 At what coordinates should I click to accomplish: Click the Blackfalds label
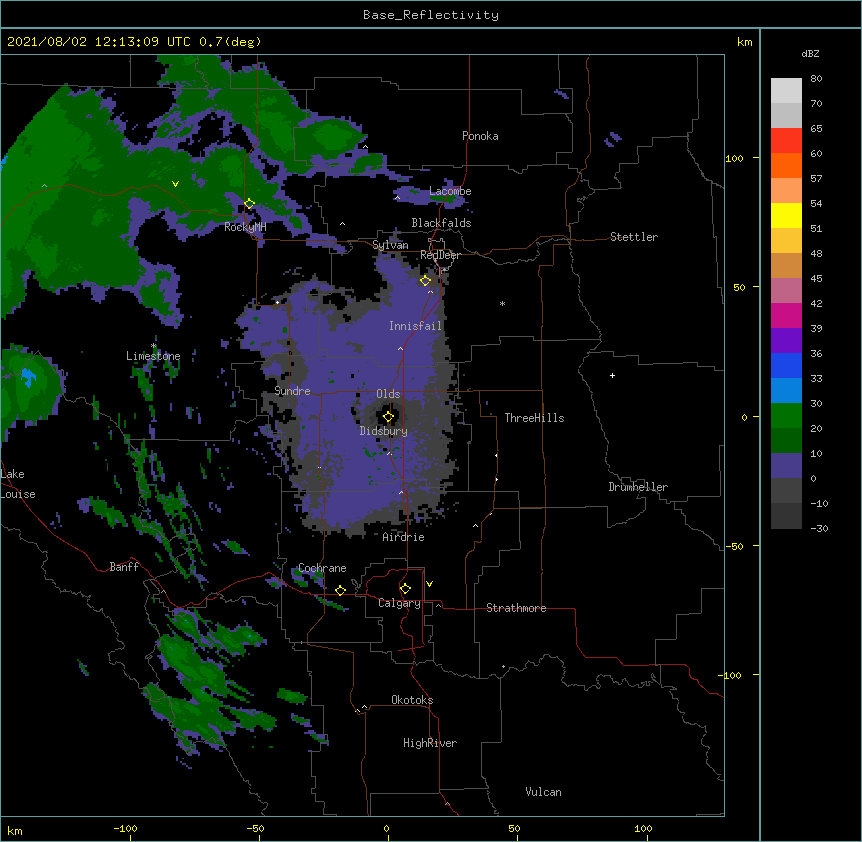pos(441,223)
